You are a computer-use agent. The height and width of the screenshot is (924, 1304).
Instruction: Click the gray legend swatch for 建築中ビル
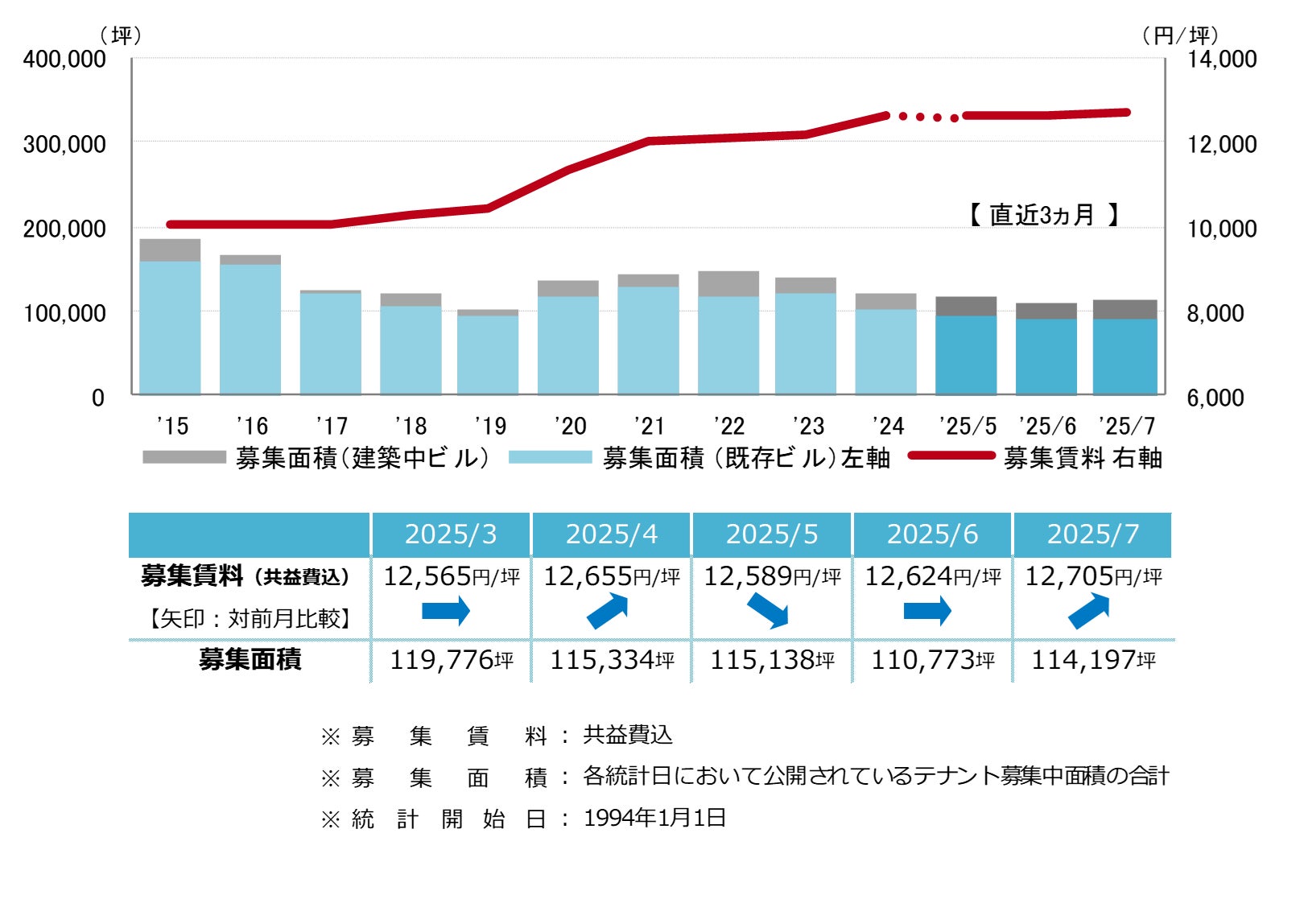(x=184, y=457)
